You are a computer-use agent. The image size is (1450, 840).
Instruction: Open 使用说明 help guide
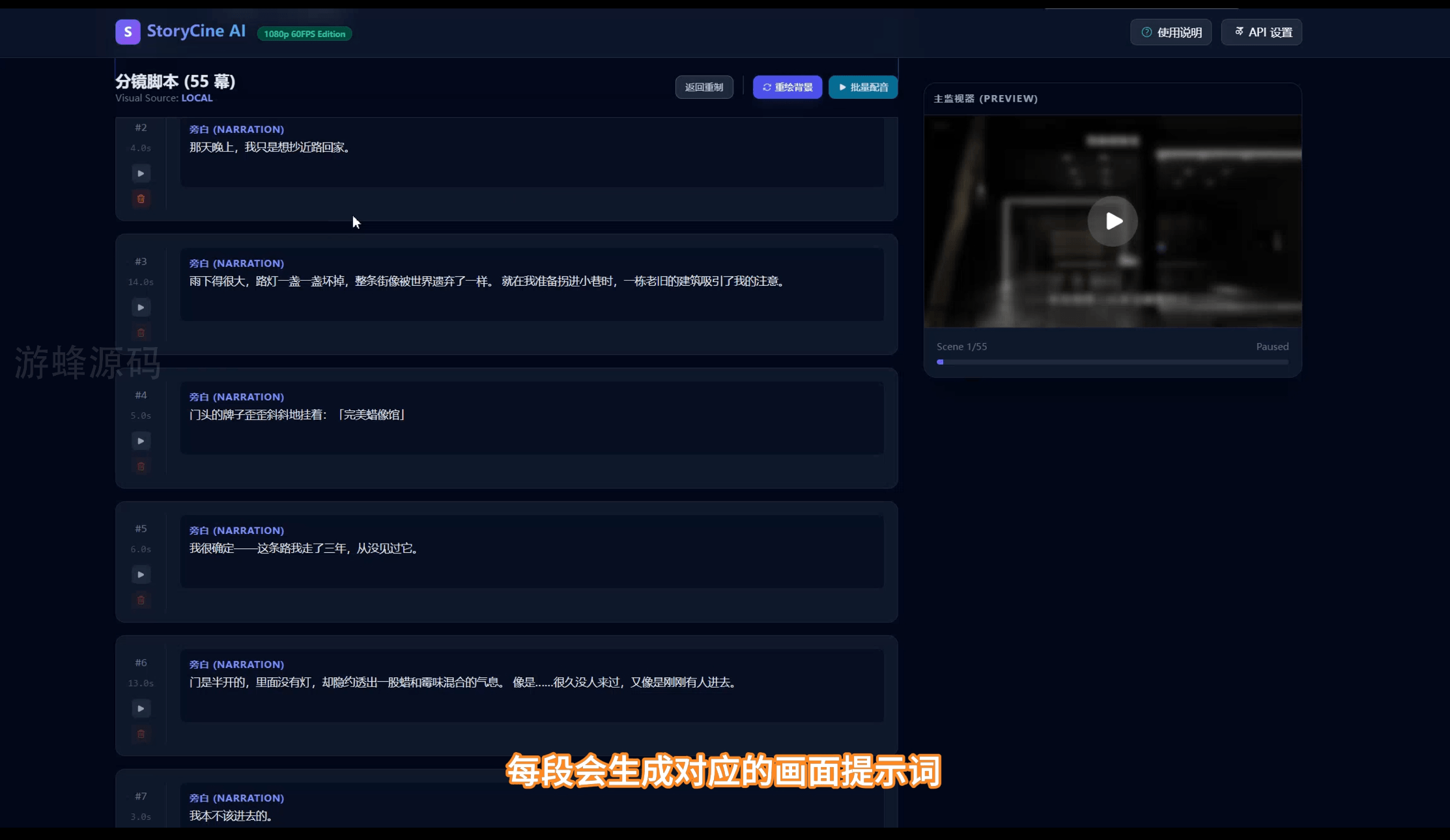[x=1171, y=32]
